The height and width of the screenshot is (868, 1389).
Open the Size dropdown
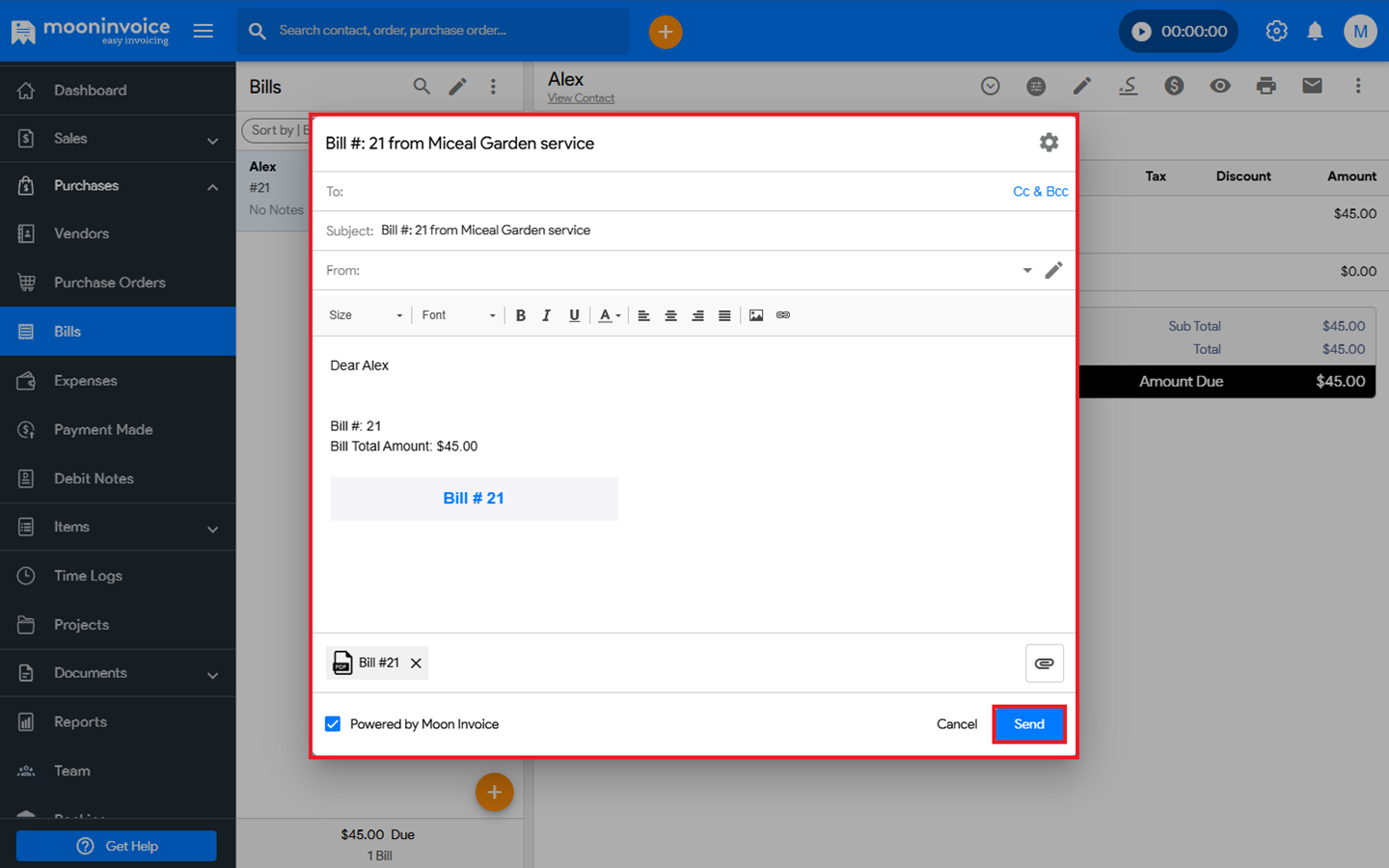pyautogui.click(x=365, y=315)
